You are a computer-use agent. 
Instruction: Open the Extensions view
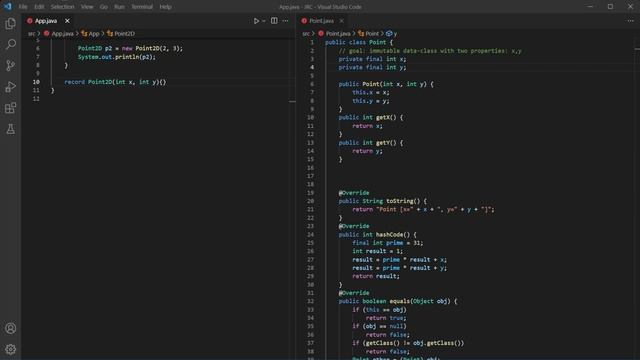click(11, 108)
